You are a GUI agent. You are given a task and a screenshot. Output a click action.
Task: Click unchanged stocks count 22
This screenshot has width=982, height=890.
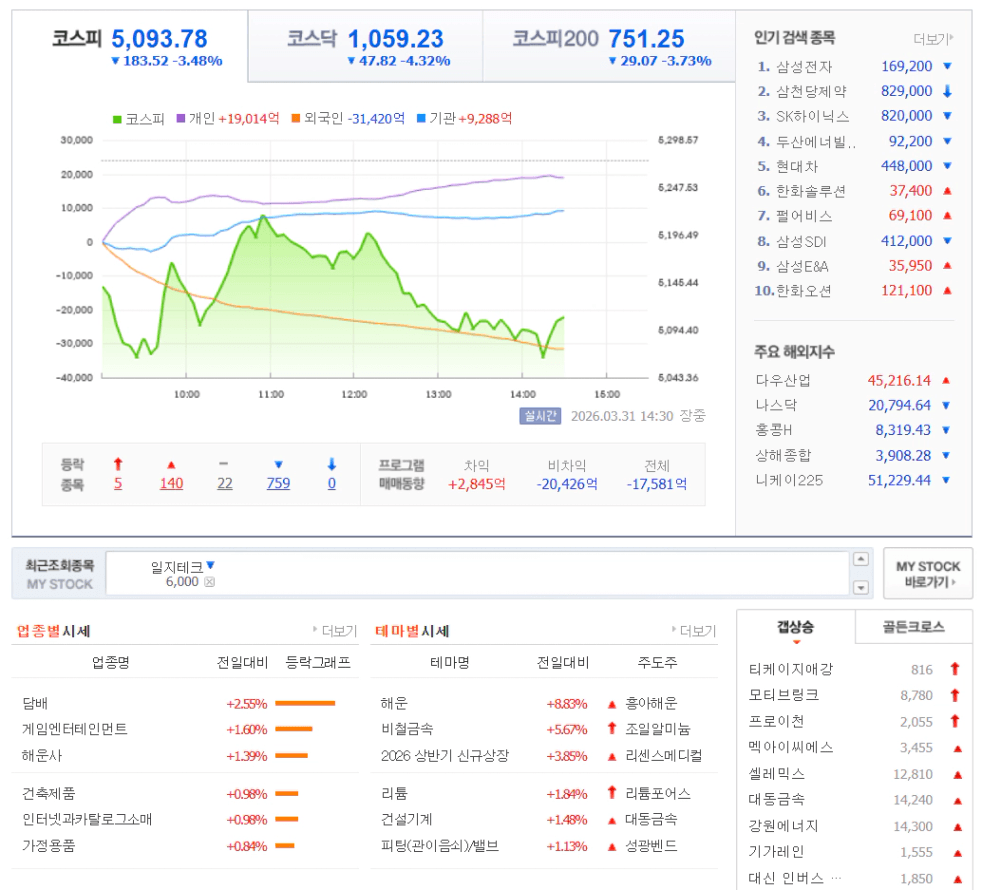[225, 484]
